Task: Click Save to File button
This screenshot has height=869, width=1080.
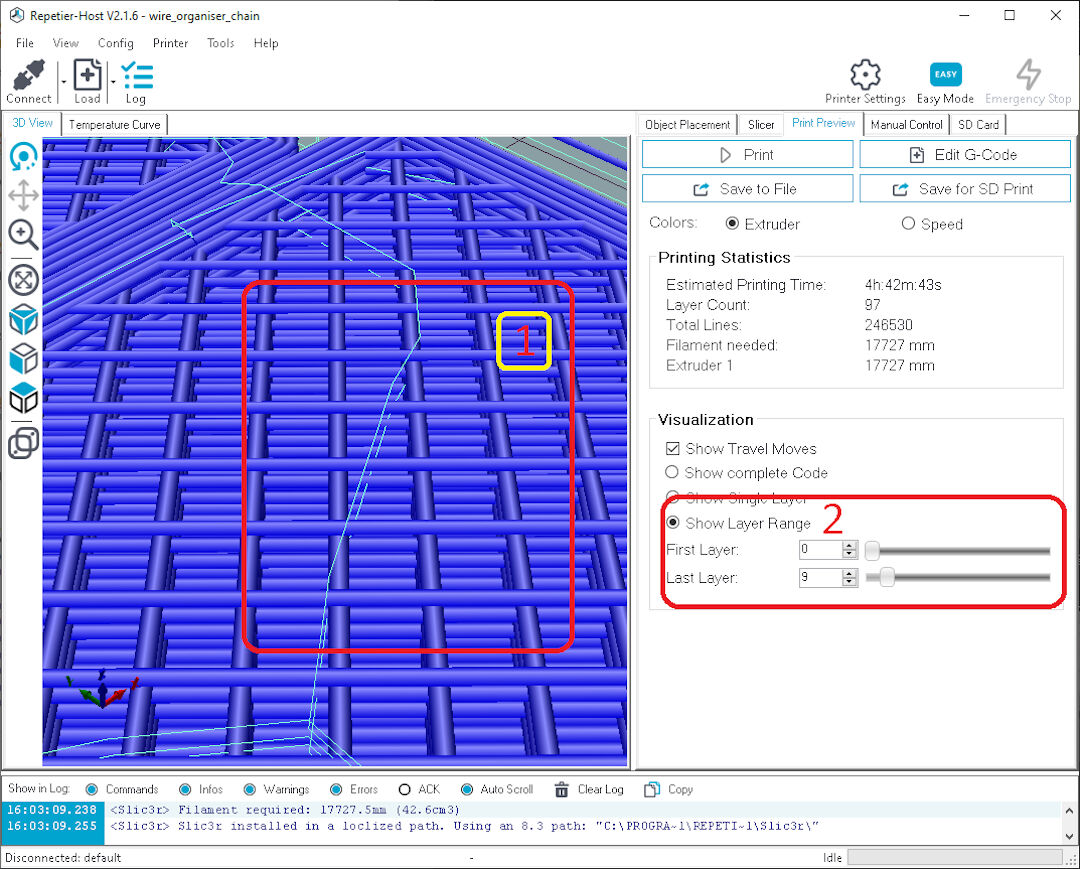Action: (747, 189)
